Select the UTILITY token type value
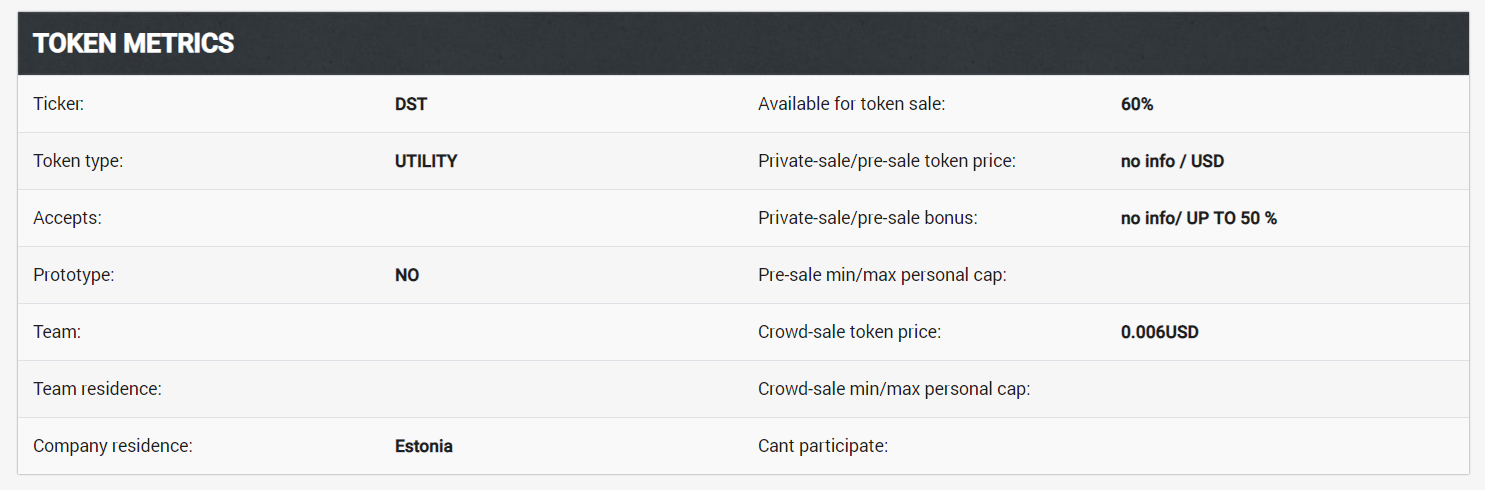This screenshot has width=1485, height=490. [426, 161]
